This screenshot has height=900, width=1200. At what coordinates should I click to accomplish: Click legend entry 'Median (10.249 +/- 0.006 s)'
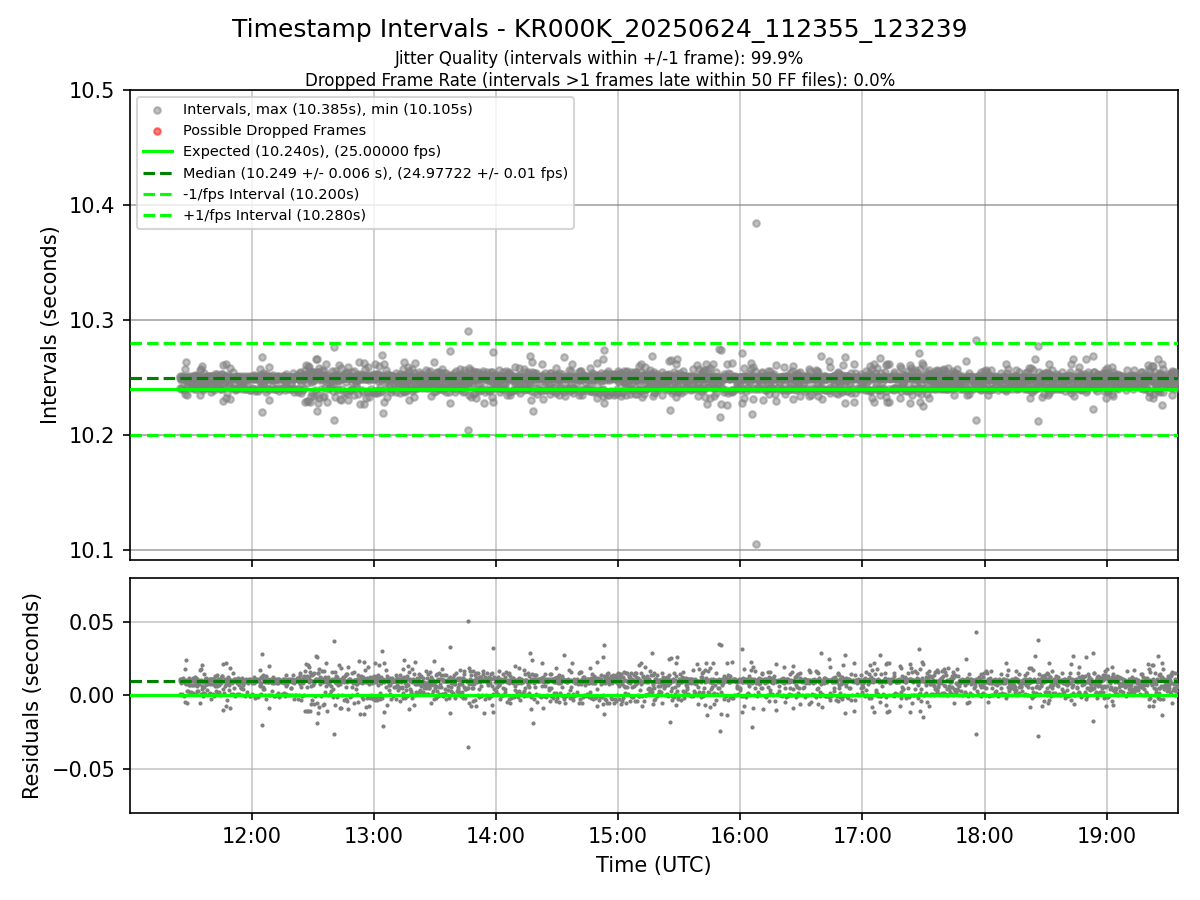[x=375, y=173]
